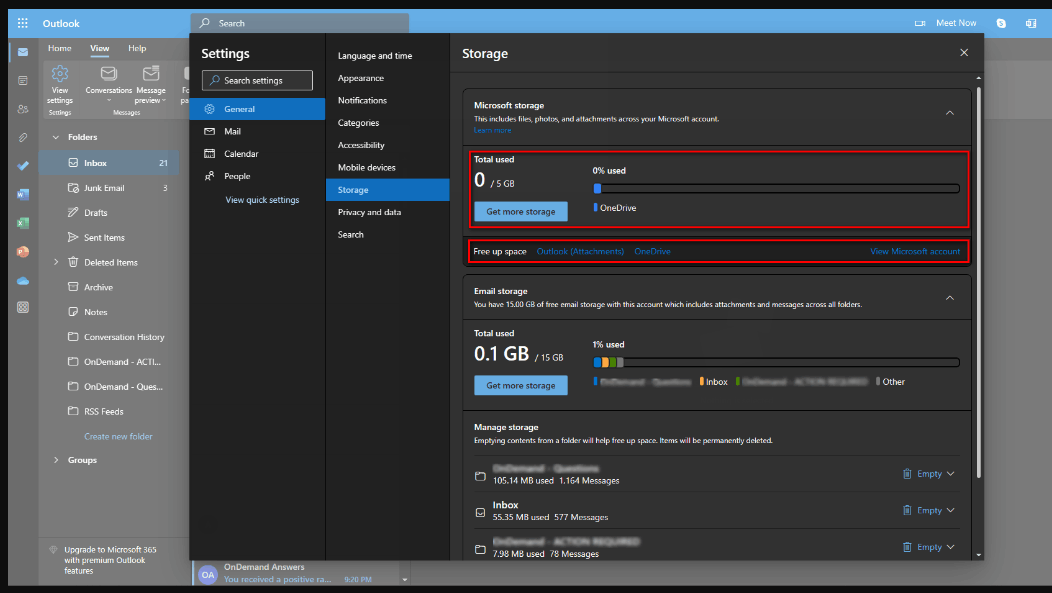Switch to the Home ribbon tab

pos(60,48)
